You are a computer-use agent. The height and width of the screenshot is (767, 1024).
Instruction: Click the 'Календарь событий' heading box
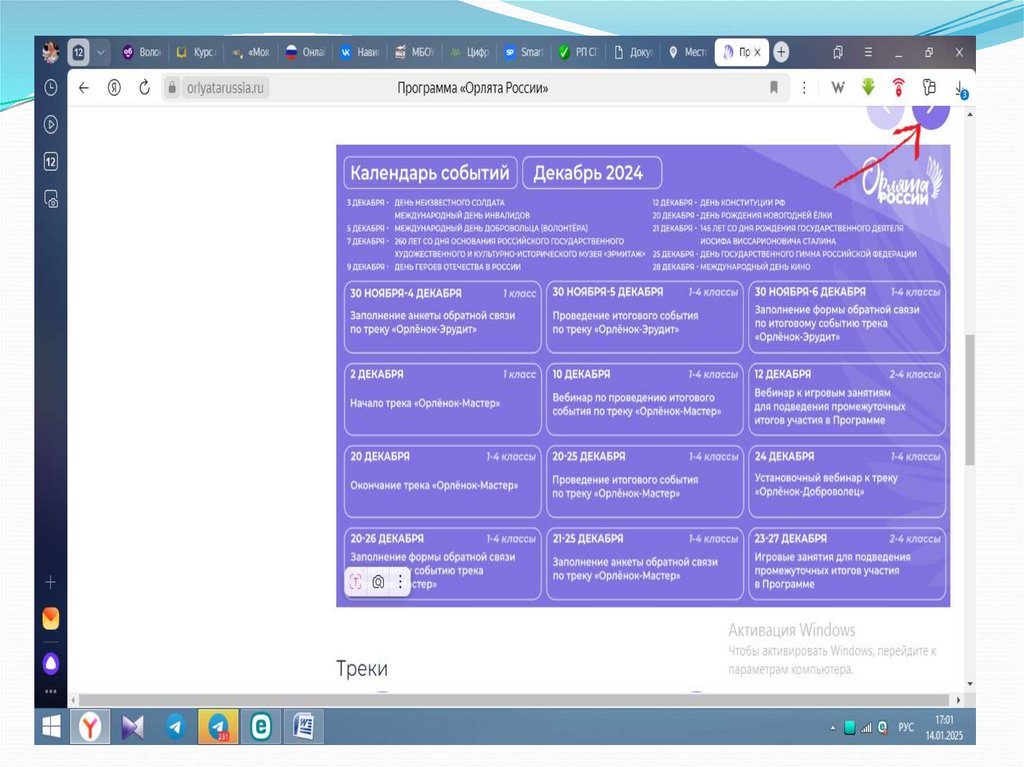(x=430, y=172)
